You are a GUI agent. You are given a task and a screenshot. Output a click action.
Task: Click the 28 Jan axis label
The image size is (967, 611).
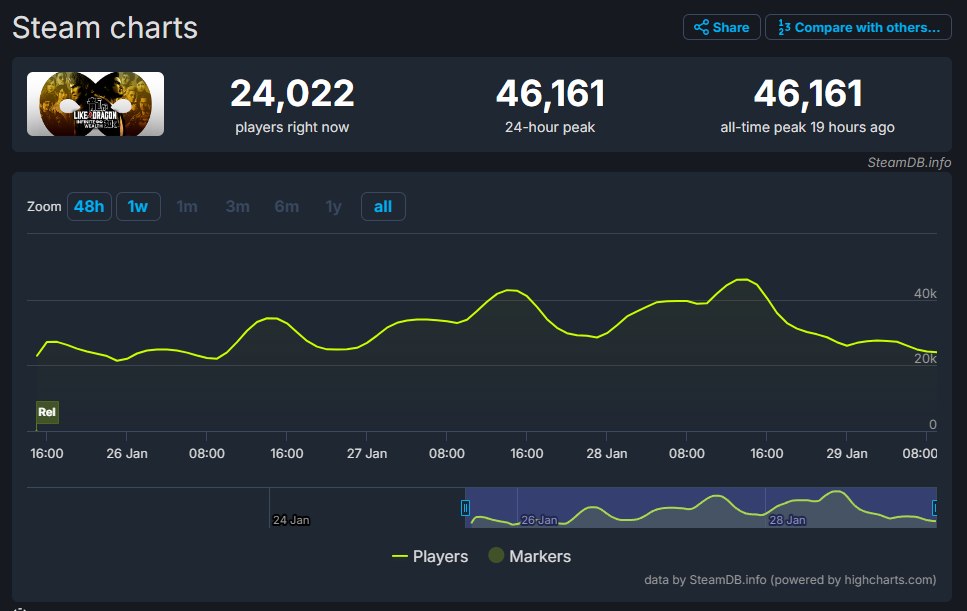607,453
